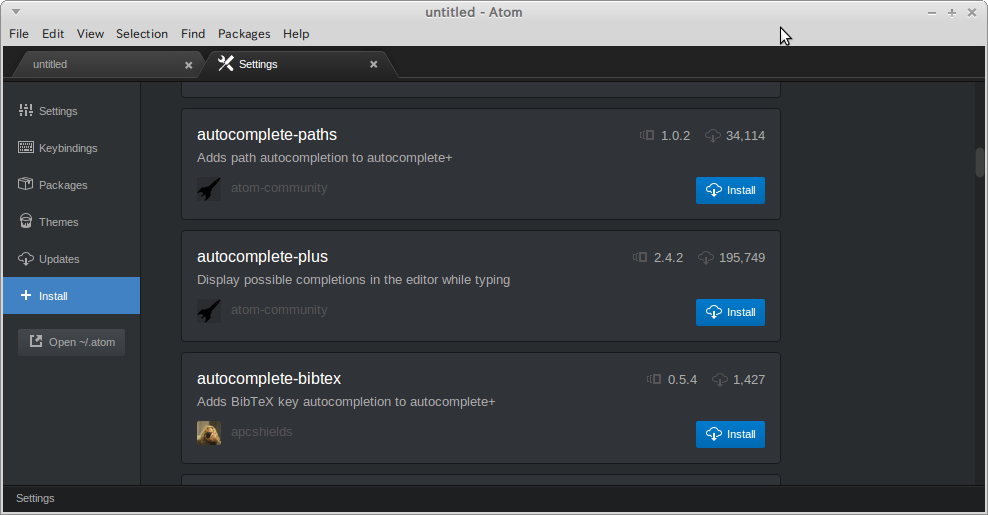Screen dimensions: 988x515
Task: Click the download count 1,427
Action: click(749, 379)
